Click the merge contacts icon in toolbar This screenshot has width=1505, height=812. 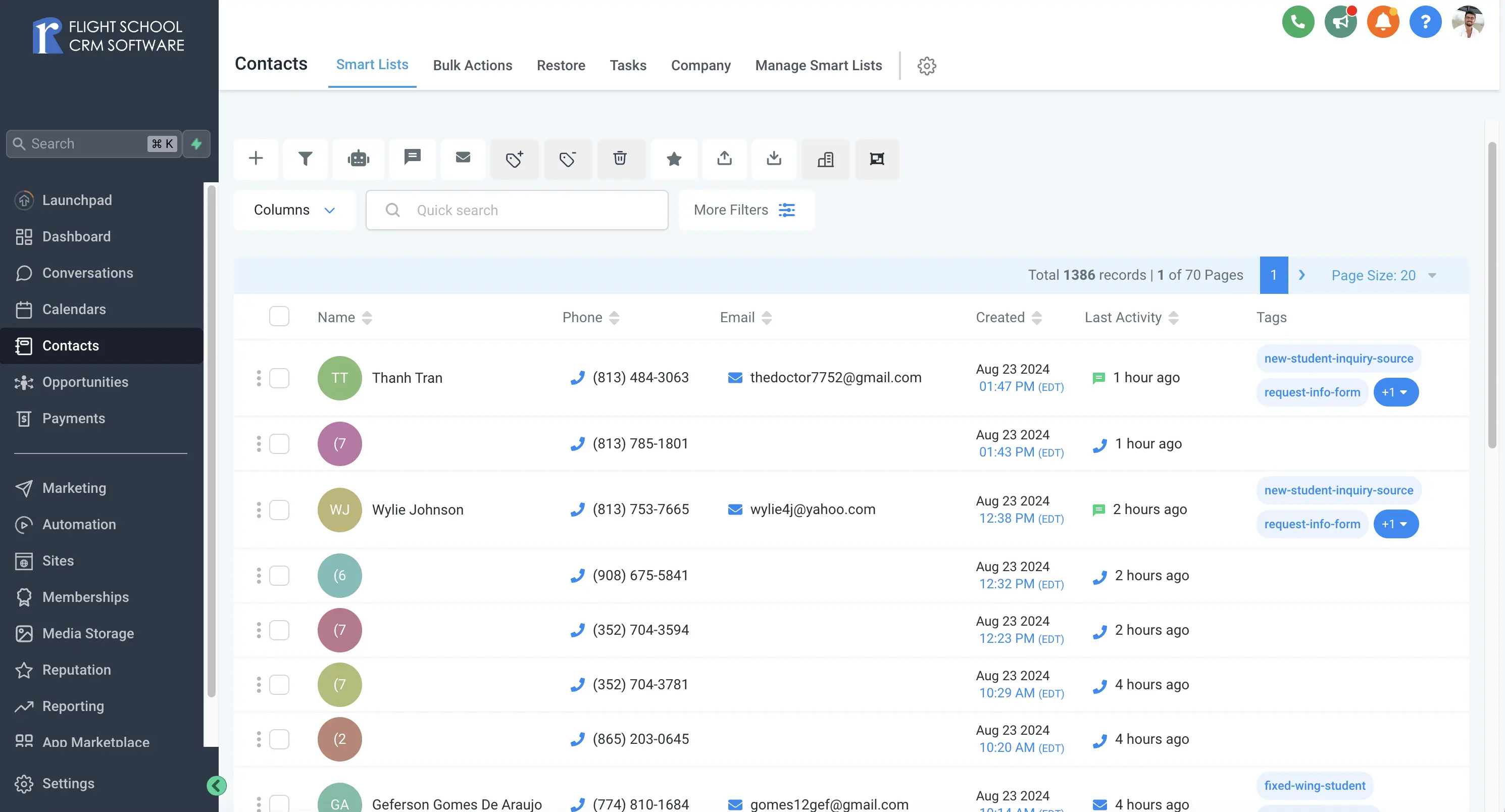(x=877, y=159)
